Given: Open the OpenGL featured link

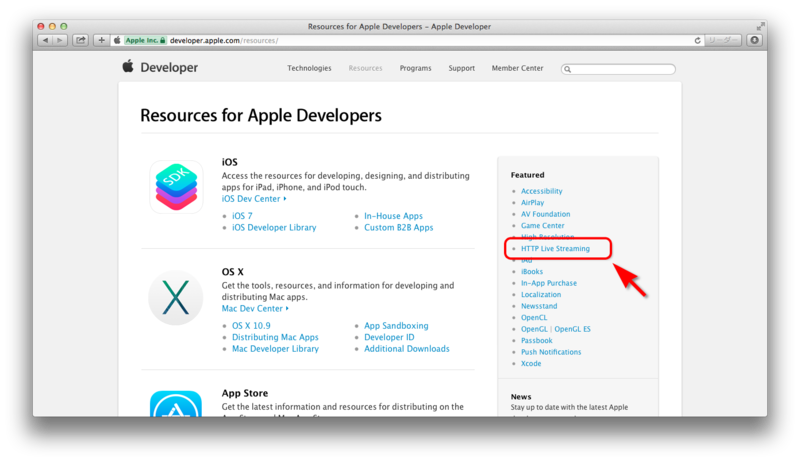Looking at the screenshot, I should 534,329.
